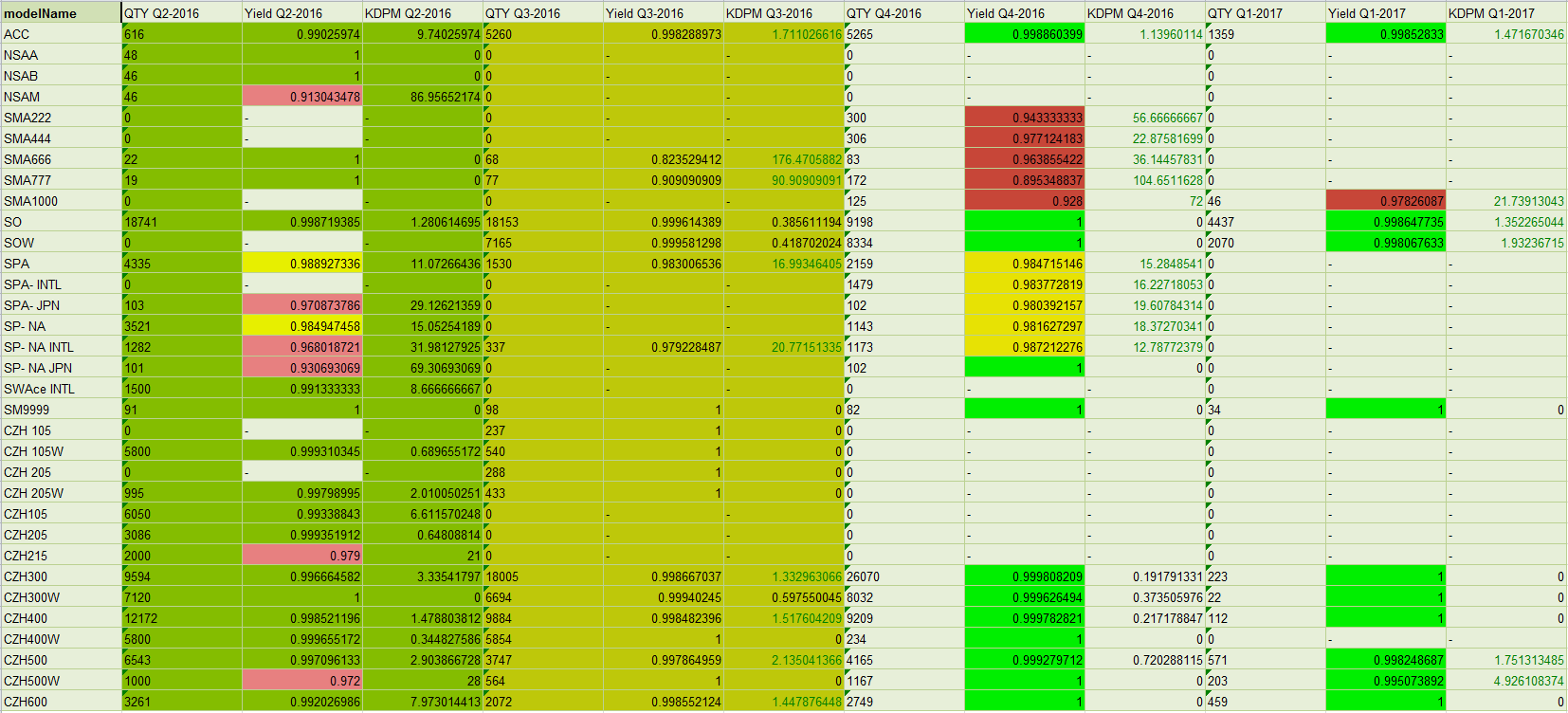Click the quantity cell 7165 for SOW
1568x713 pixels.
click(x=543, y=243)
